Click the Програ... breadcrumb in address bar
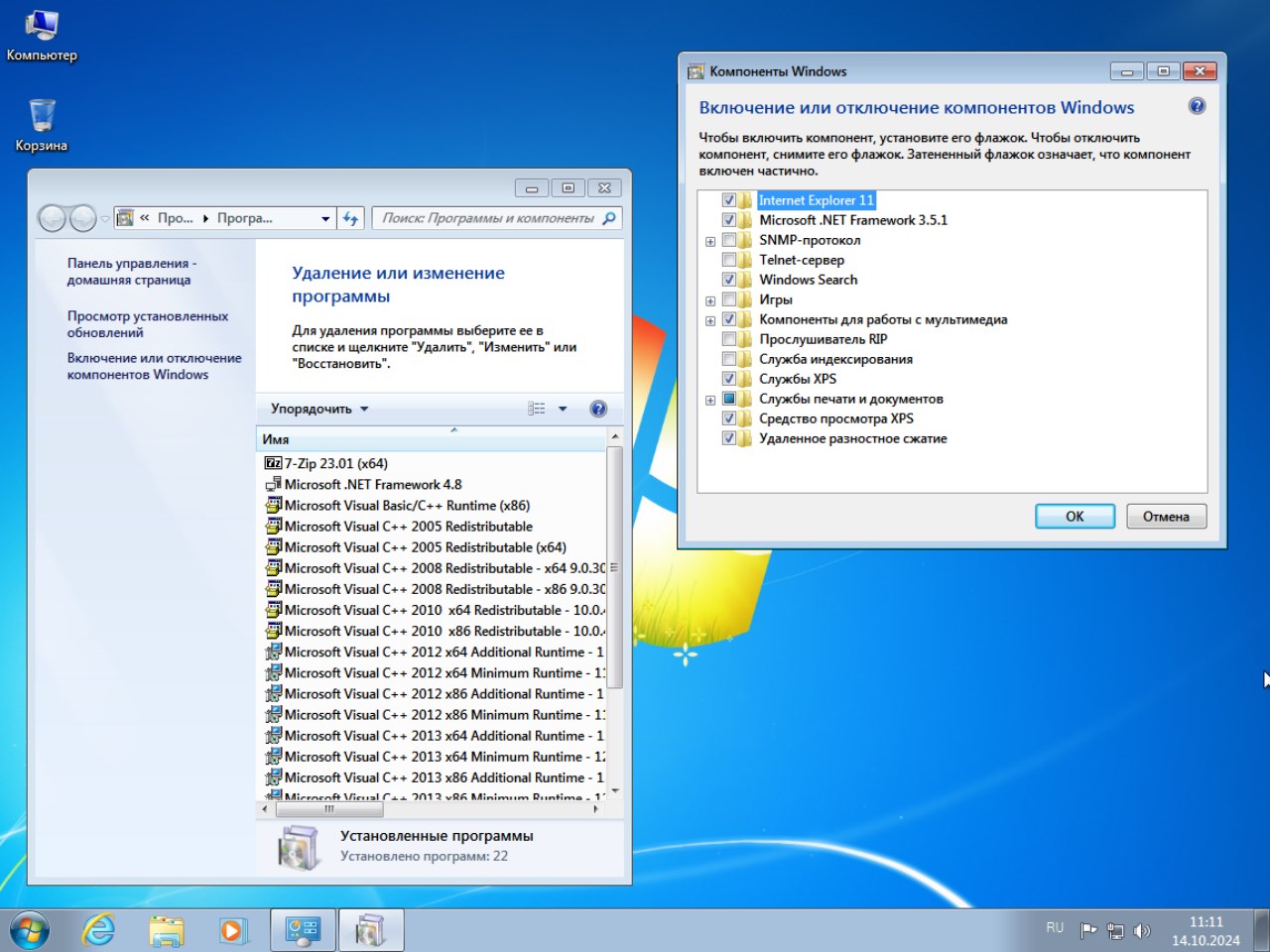 pos(245,218)
